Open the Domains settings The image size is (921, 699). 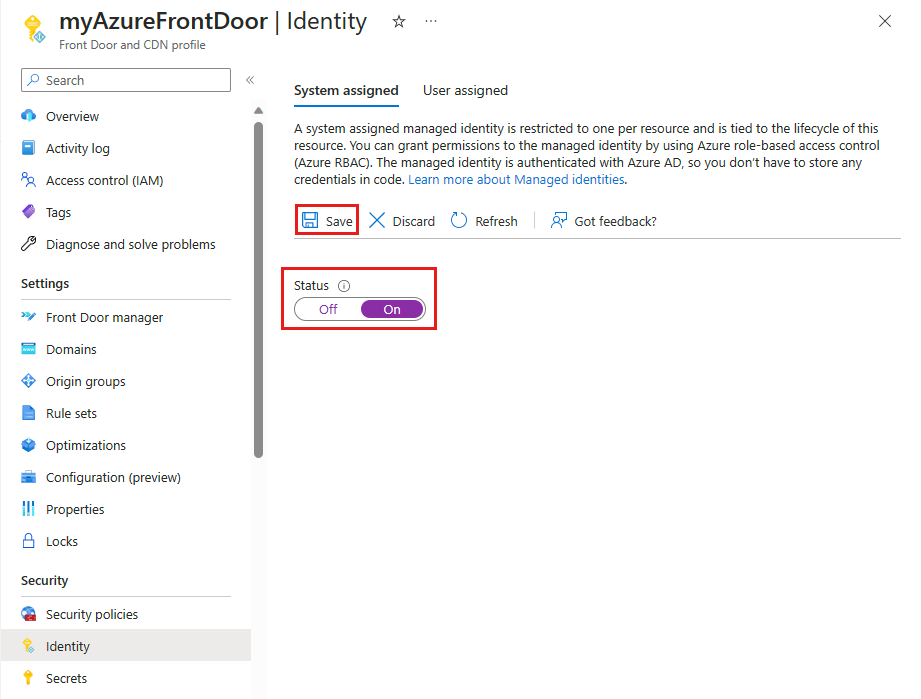(x=69, y=349)
